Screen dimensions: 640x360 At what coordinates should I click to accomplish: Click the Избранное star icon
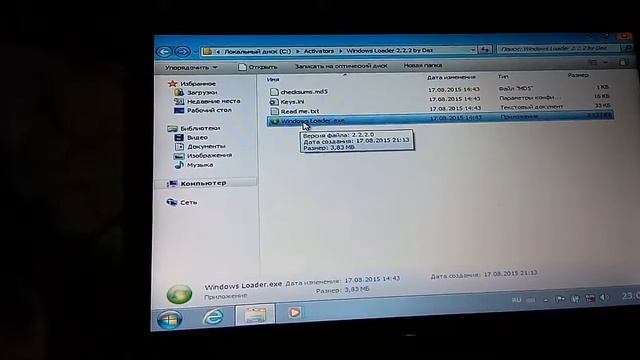[172, 84]
